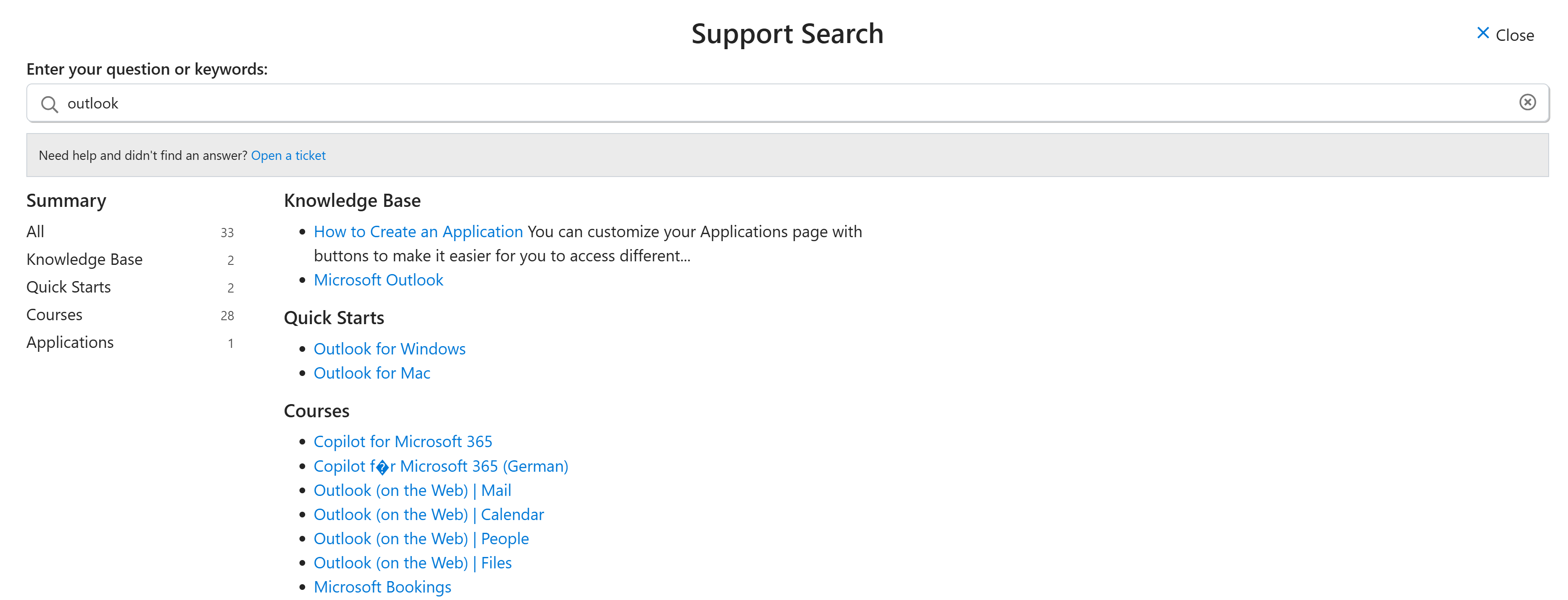Filter results by Applications in Summary
Image resolution: width=1568 pixels, height=600 pixels.
[70, 342]
